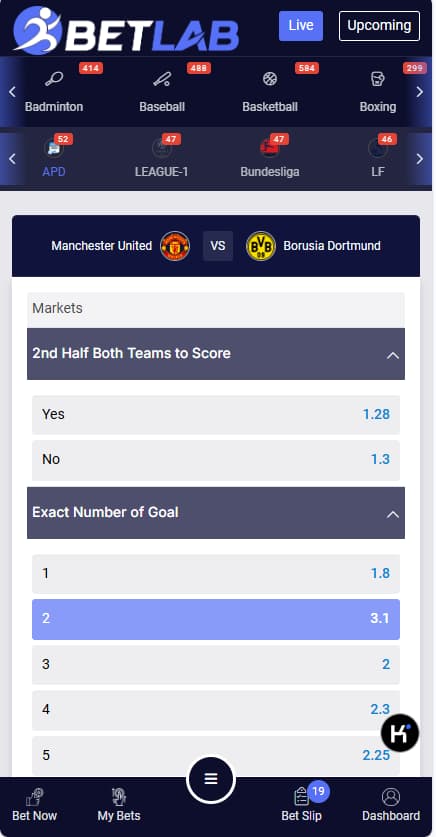Click the Upcoming button
436x837 pixels.
coord(379,26)
